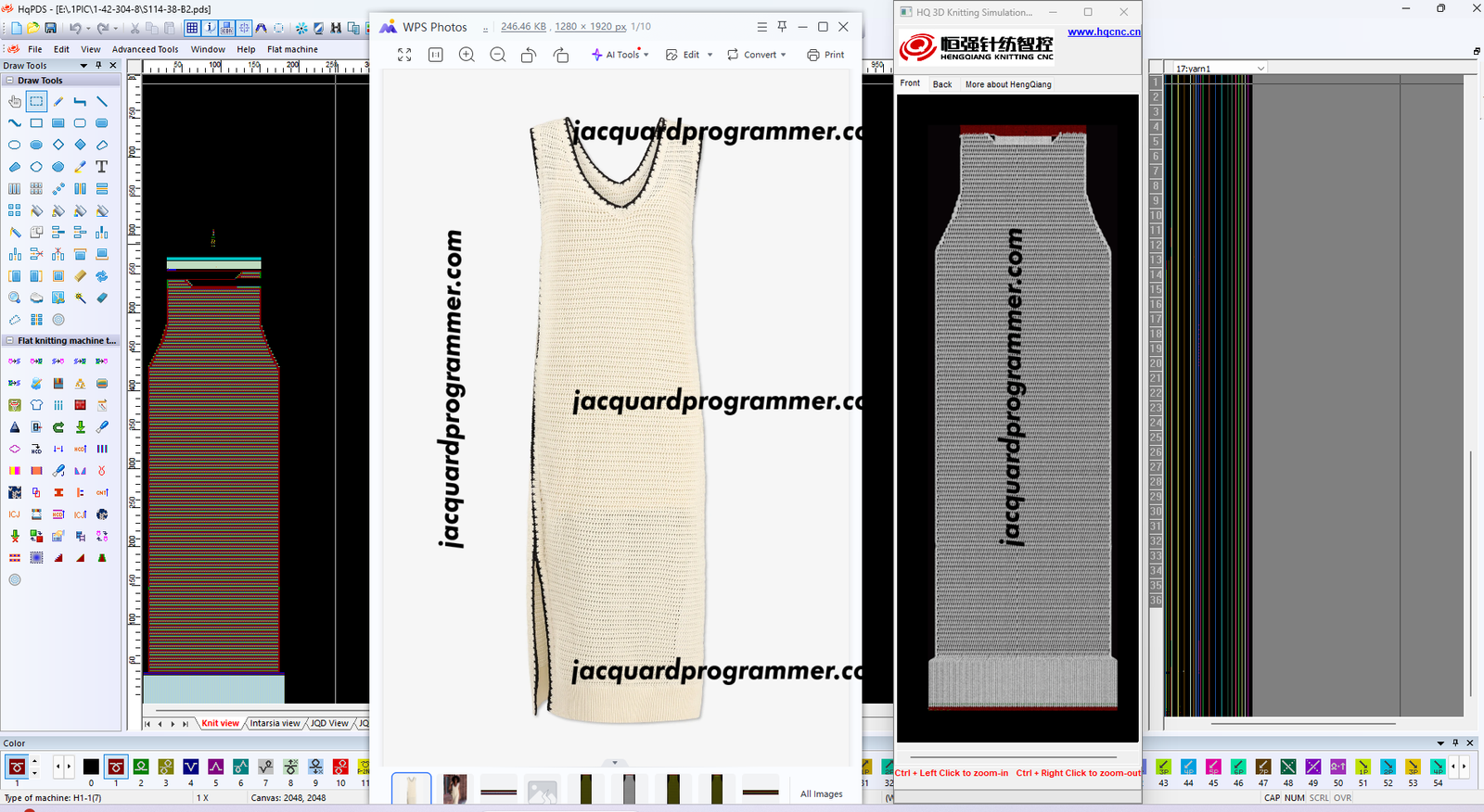The width and height of the screenshot is (1484, 812).
Task: Choose the Text tool in Draw Tools
Action: (102, 167)
